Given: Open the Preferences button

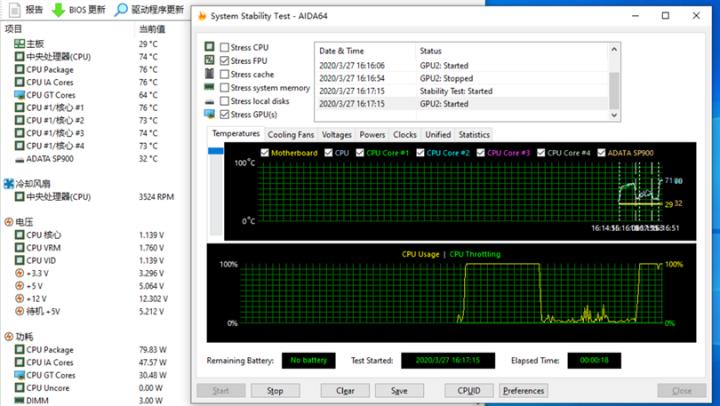Looking at the screenshot, I should [x=523, y=391].
